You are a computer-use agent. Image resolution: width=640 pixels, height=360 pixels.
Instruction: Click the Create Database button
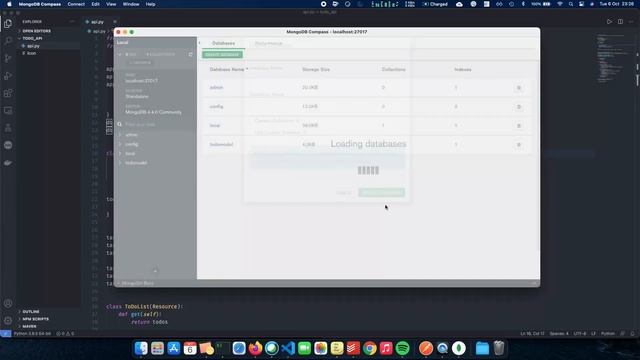coord(222,55)
